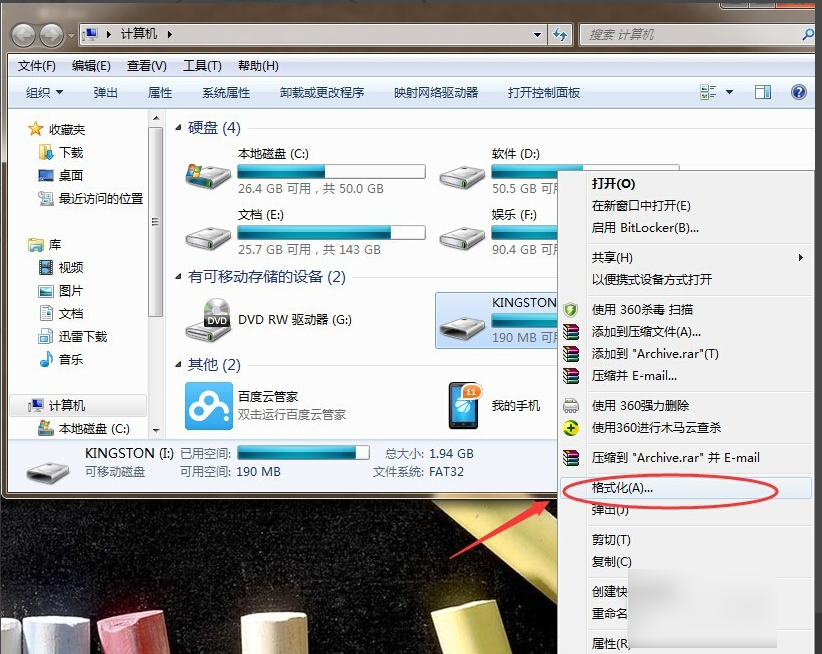Open the 工具(T) menu
822x654 pixels.
click(x=202, y=66)
